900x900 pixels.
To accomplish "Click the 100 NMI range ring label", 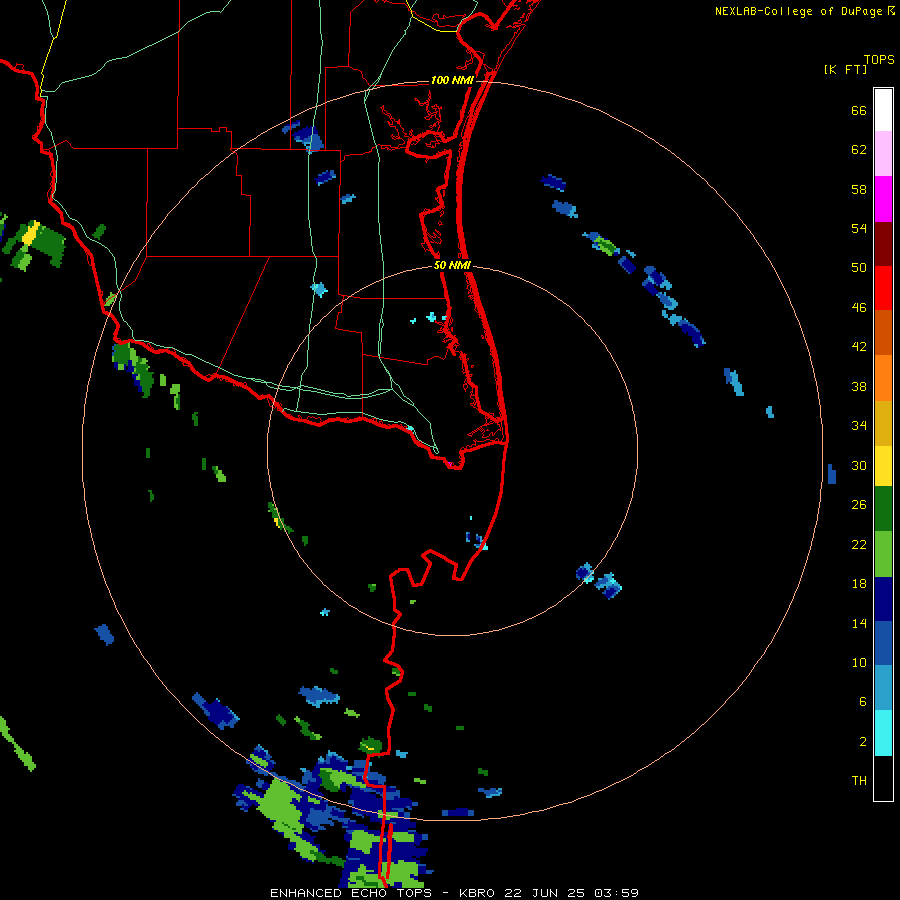I will 452,80.
